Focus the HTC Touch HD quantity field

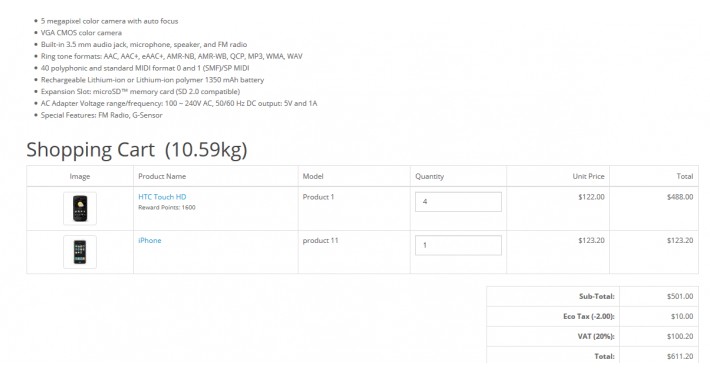click(x=458, y=202)
